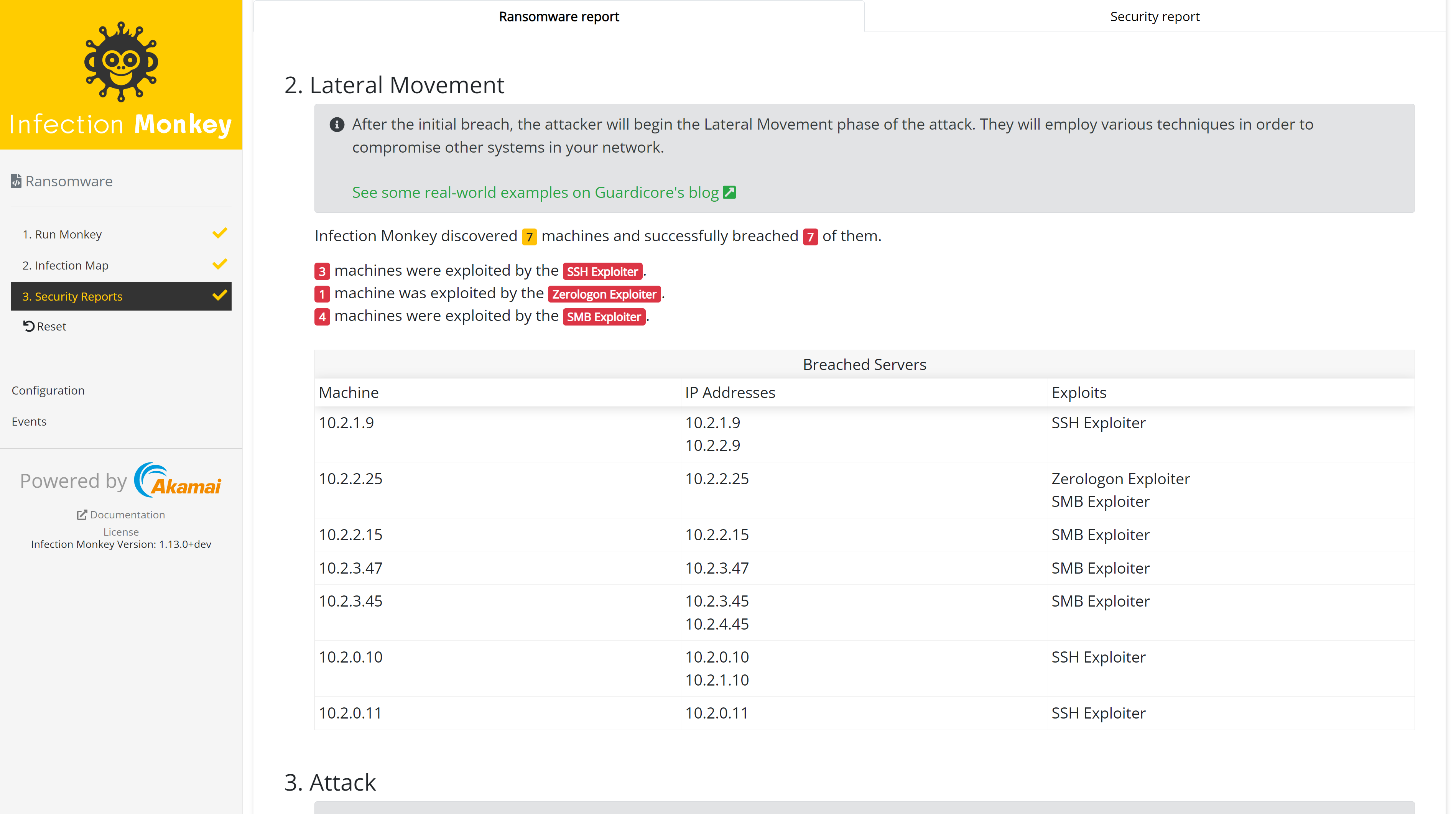The image size is (1456, 814).
Task: Click the red Zerologon Exploiter badge
Action: [604, 294]
